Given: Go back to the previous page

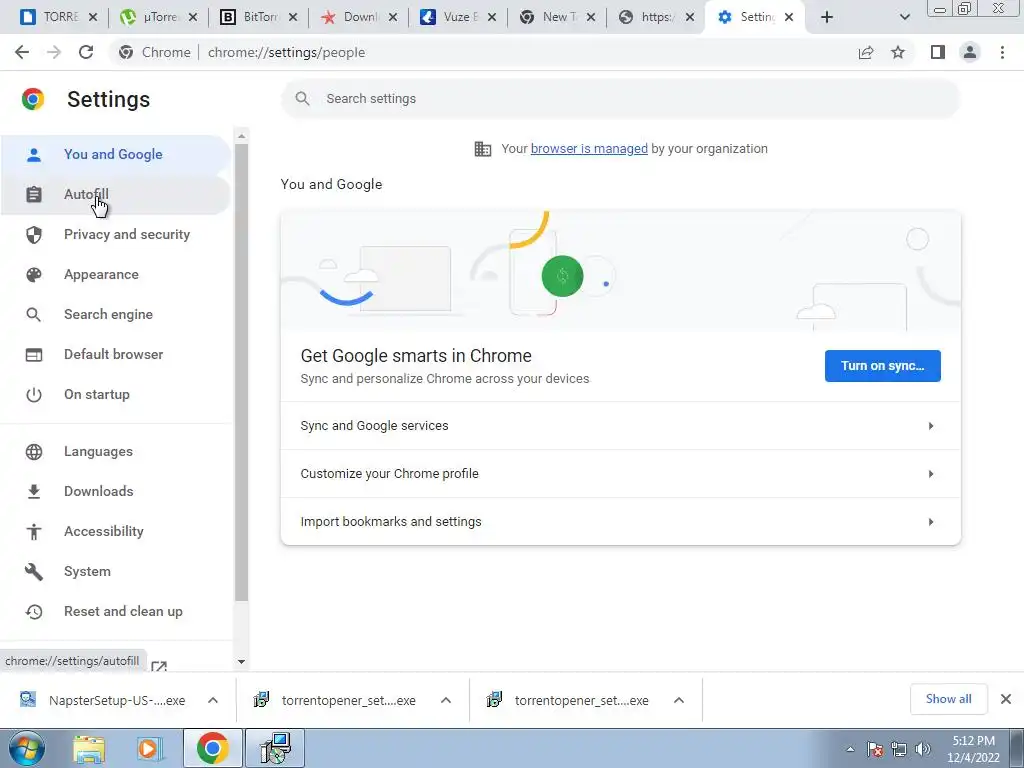Looking at the screenshot, I should [x=22, y=52].
